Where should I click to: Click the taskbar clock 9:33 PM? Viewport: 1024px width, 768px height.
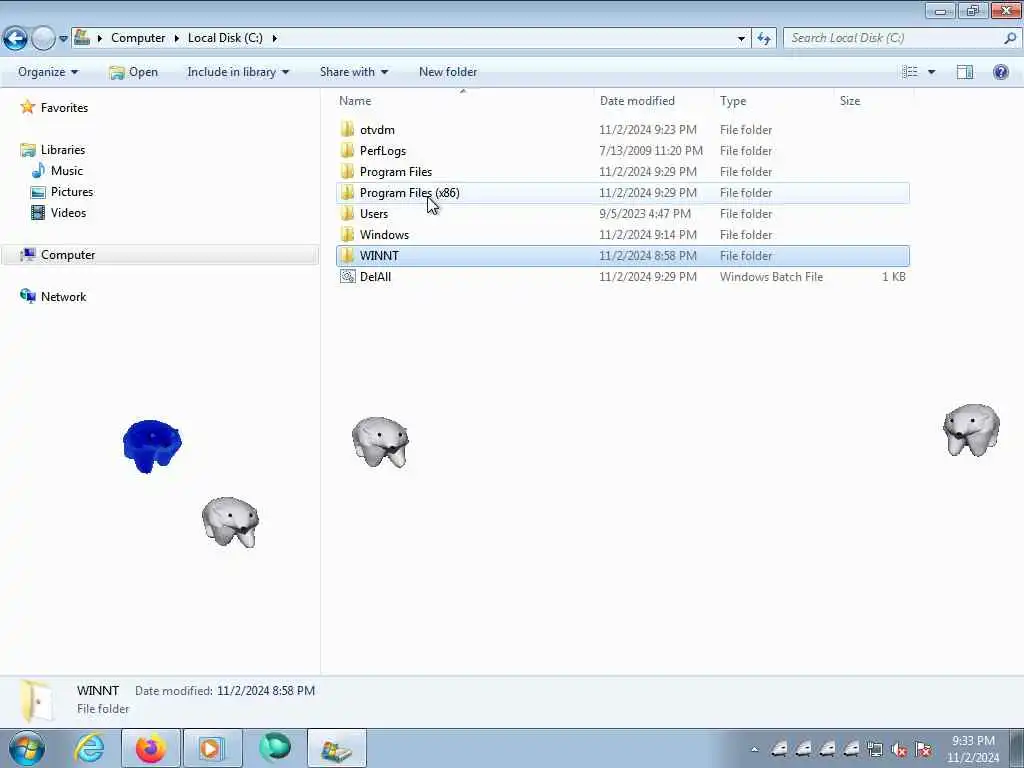pos(973,741)
